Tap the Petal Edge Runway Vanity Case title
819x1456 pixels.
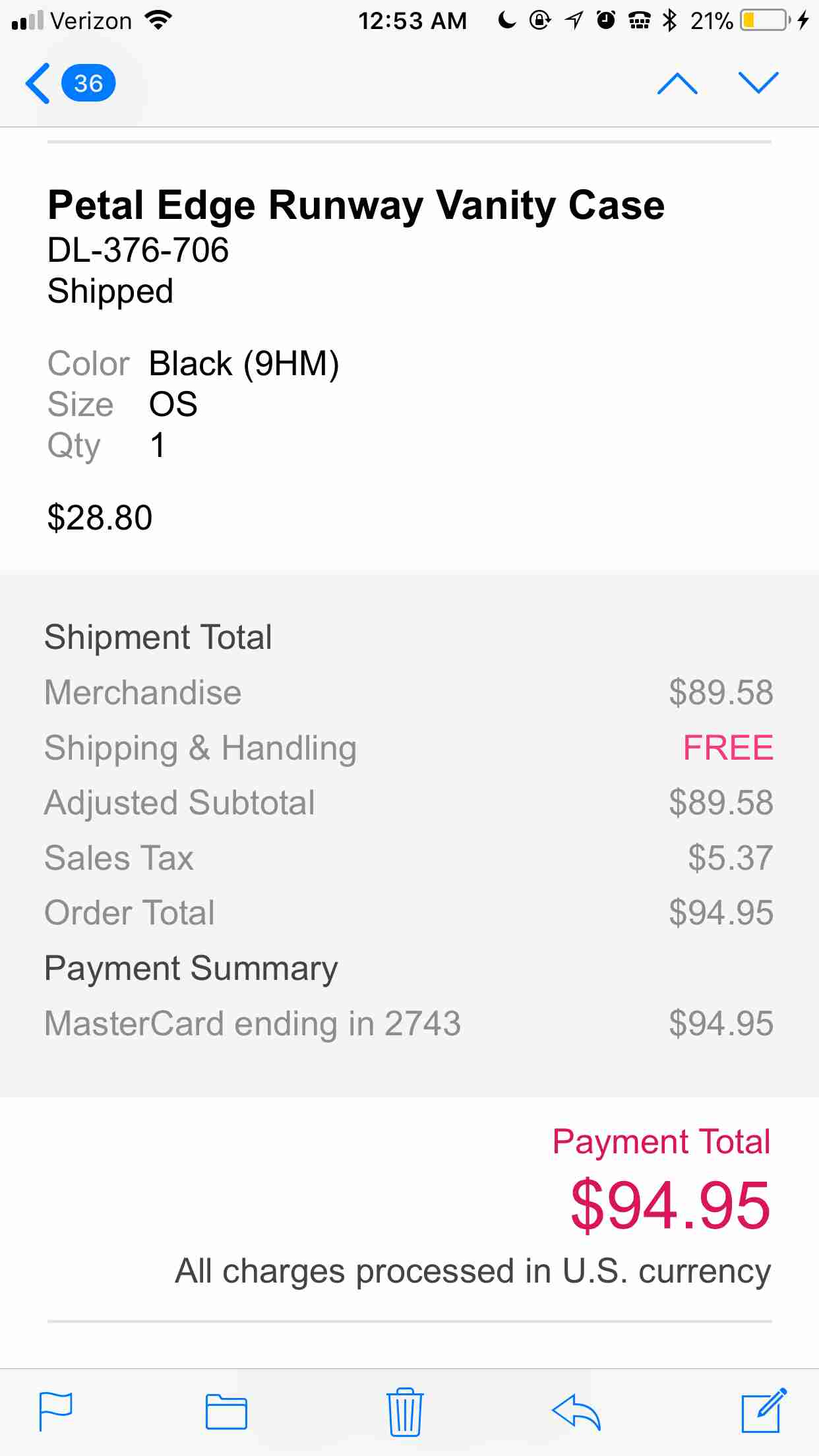click(x=356, y=205)
